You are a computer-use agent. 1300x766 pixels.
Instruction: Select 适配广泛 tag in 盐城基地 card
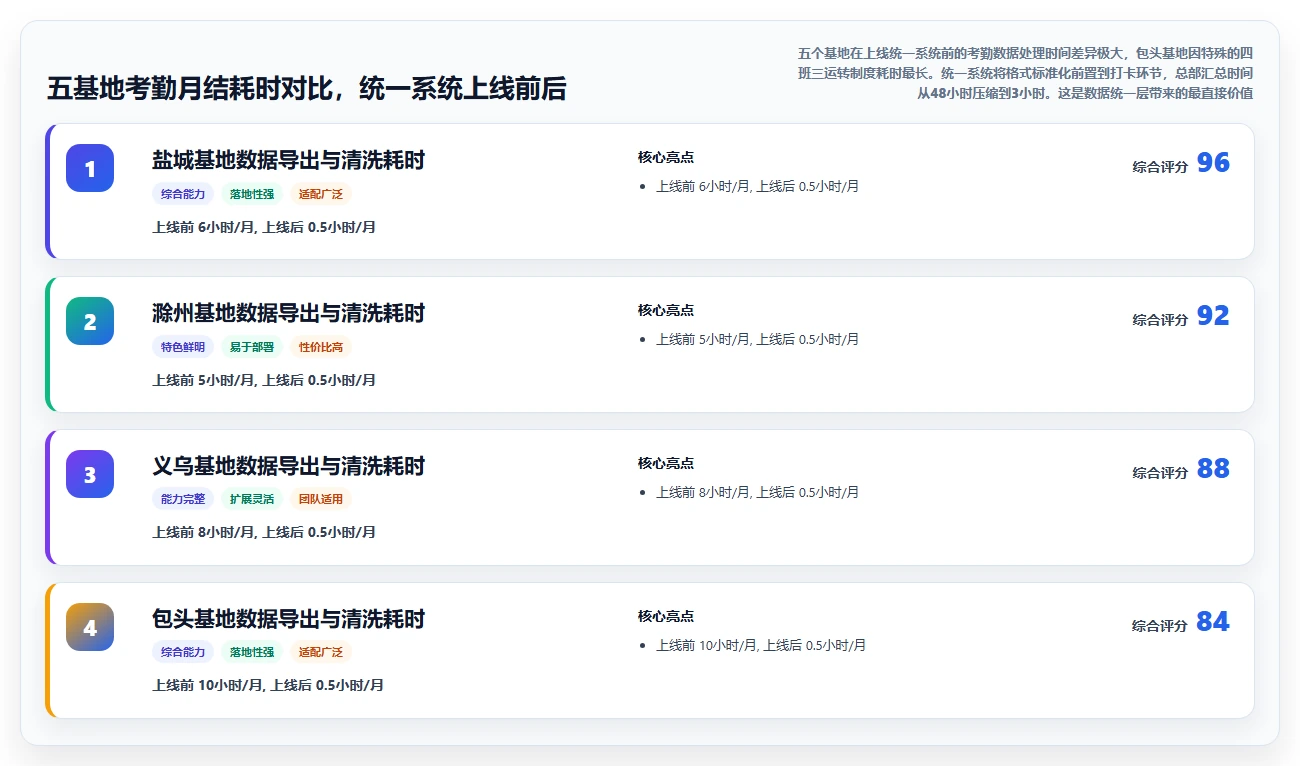(x=321, y=194)
